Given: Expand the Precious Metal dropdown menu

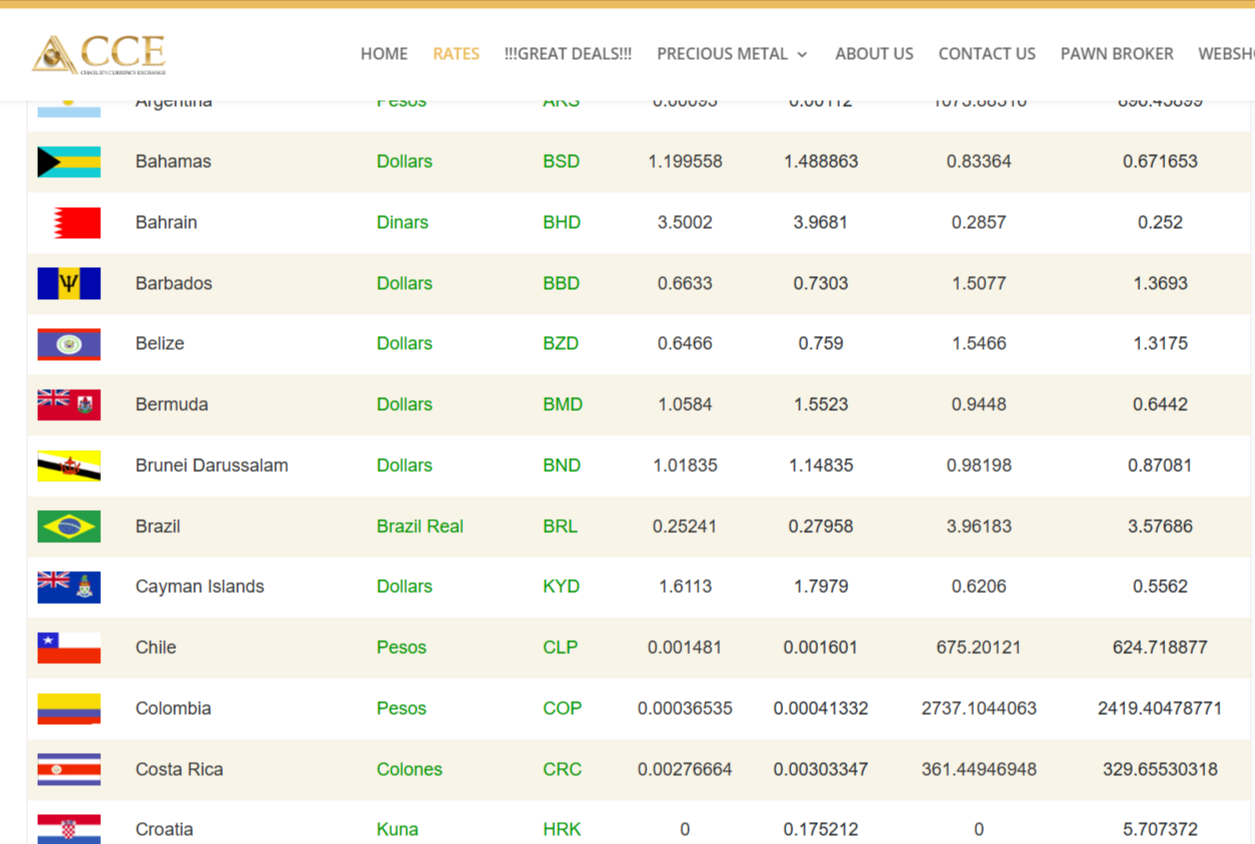Looking at the screenshot, I should (732, 54).
